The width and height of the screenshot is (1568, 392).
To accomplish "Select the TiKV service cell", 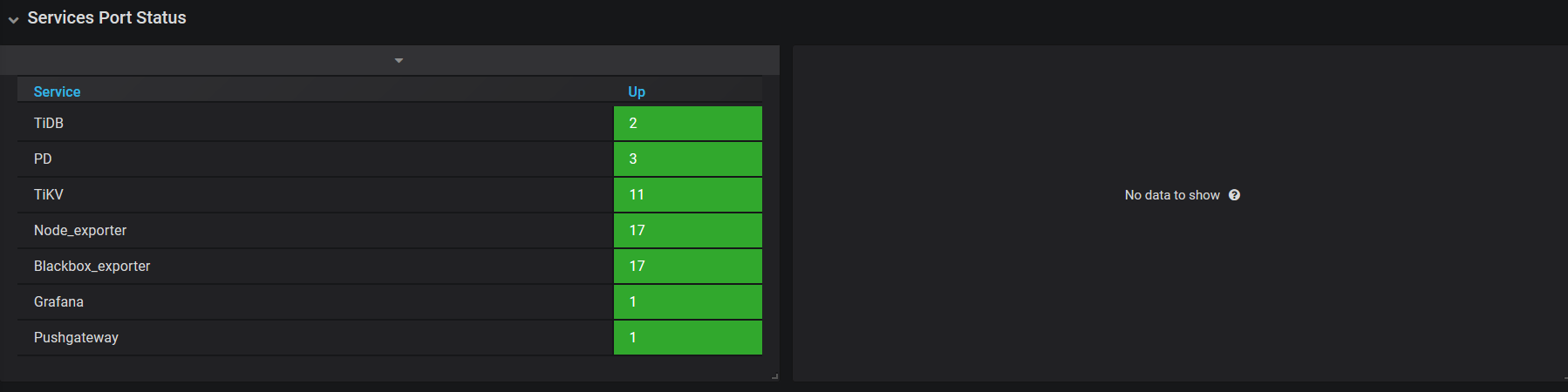I will click(49, 194).
